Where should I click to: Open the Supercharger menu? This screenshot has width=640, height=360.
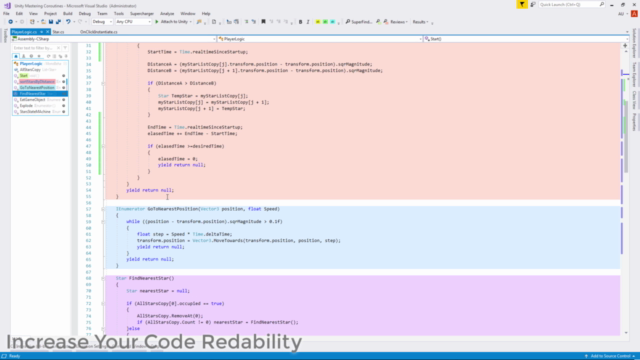(142, 13)
